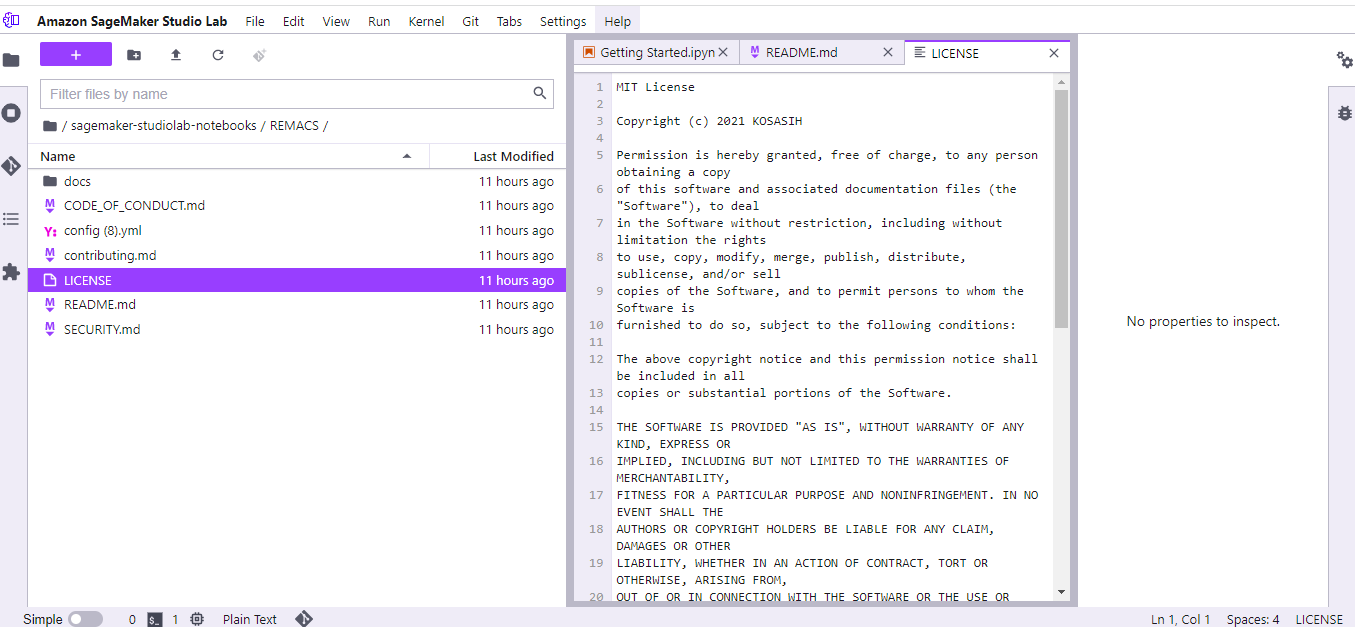This screenshot has height=627, width=1355.
Task: Click the 'Copyright (c) 2021 KOSASIH' line
Action: (709, 121)
